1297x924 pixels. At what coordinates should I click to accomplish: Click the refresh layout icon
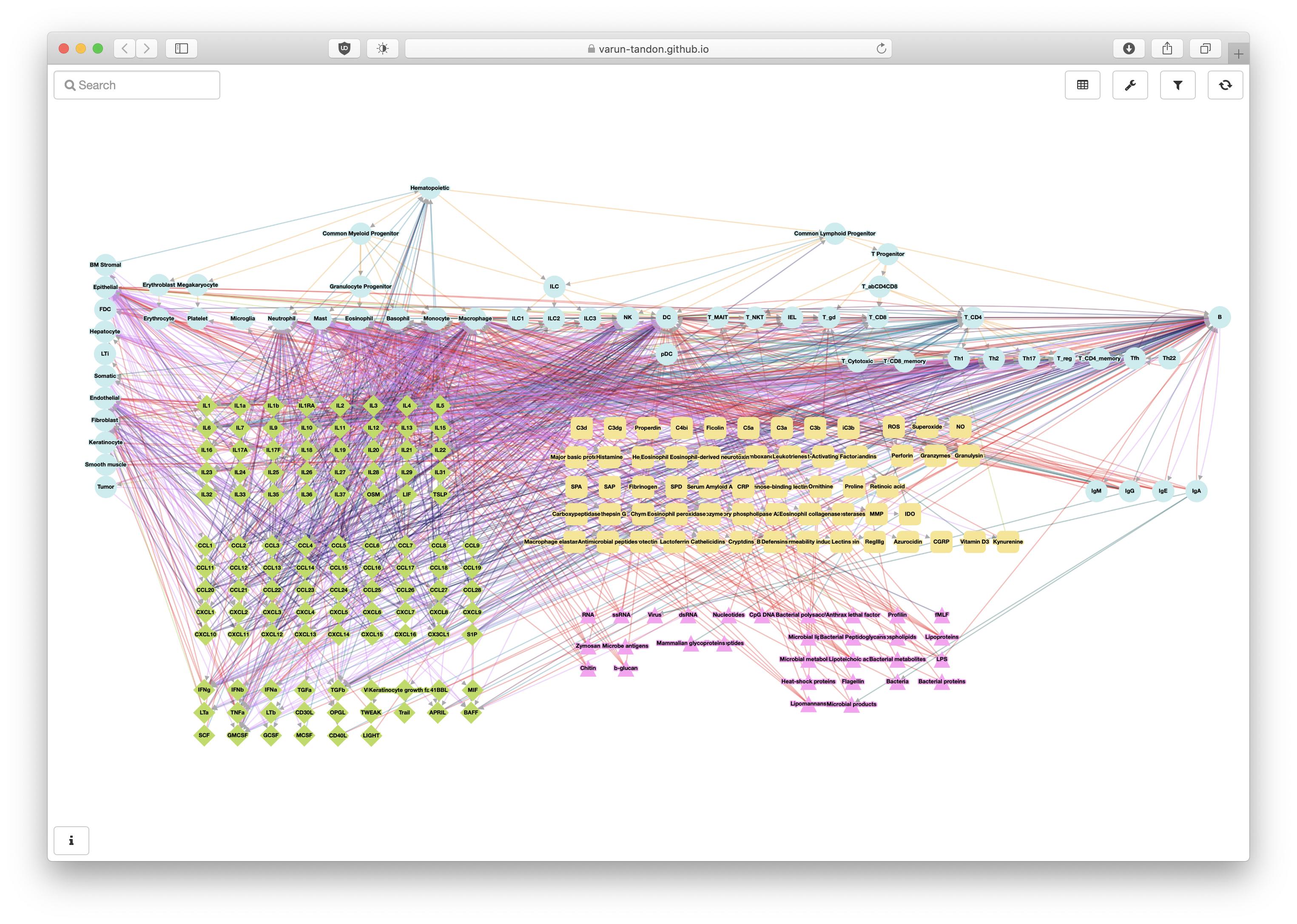coord(1225,85)
